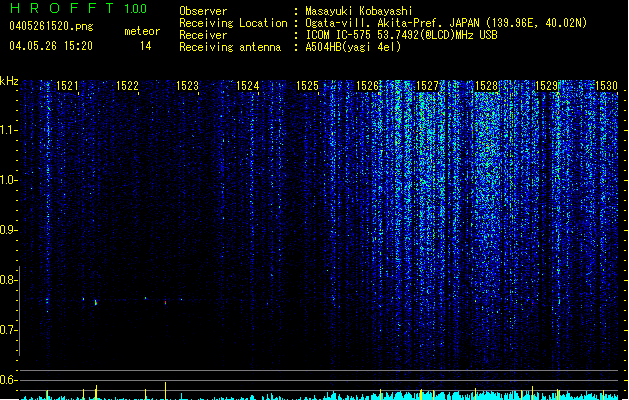The image size is (629, 400).
Task: Click the 1524 time axis label
Action: coord(248,86)
